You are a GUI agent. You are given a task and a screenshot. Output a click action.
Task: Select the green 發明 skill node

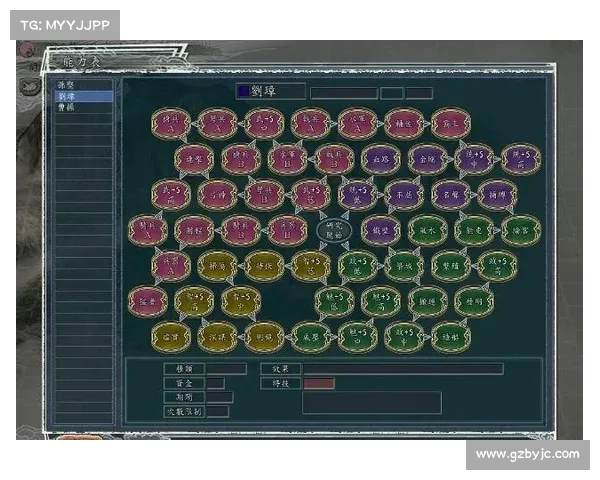[474, 301]
